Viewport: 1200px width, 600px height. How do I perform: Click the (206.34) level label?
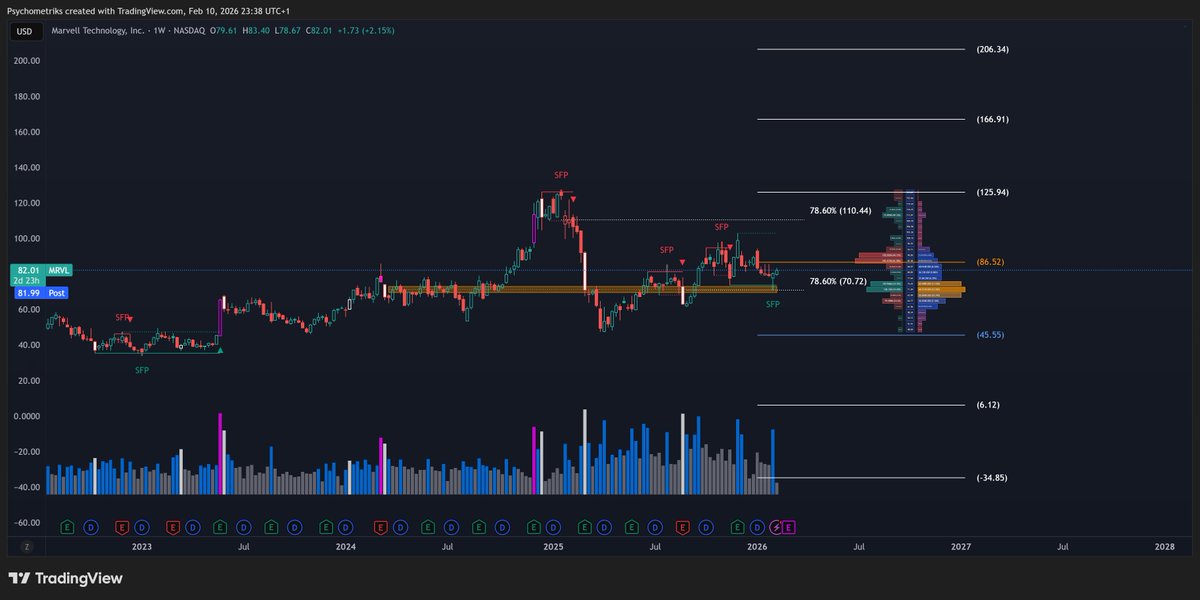click(x=992, y=49)
